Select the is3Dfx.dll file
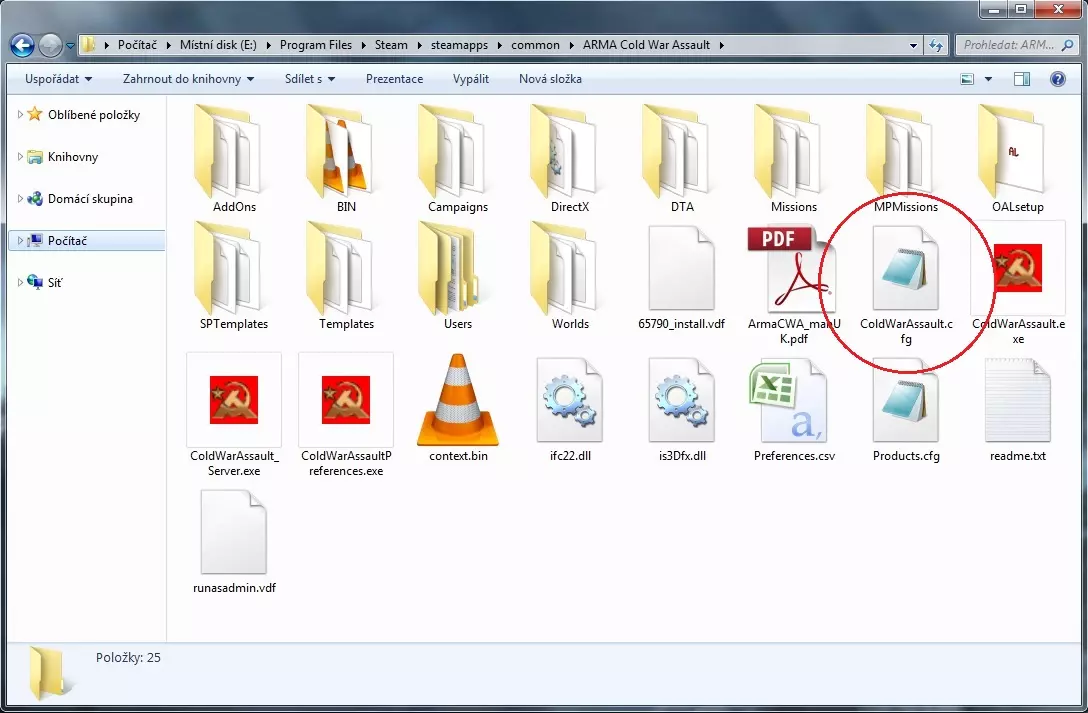 coord(682,408)
